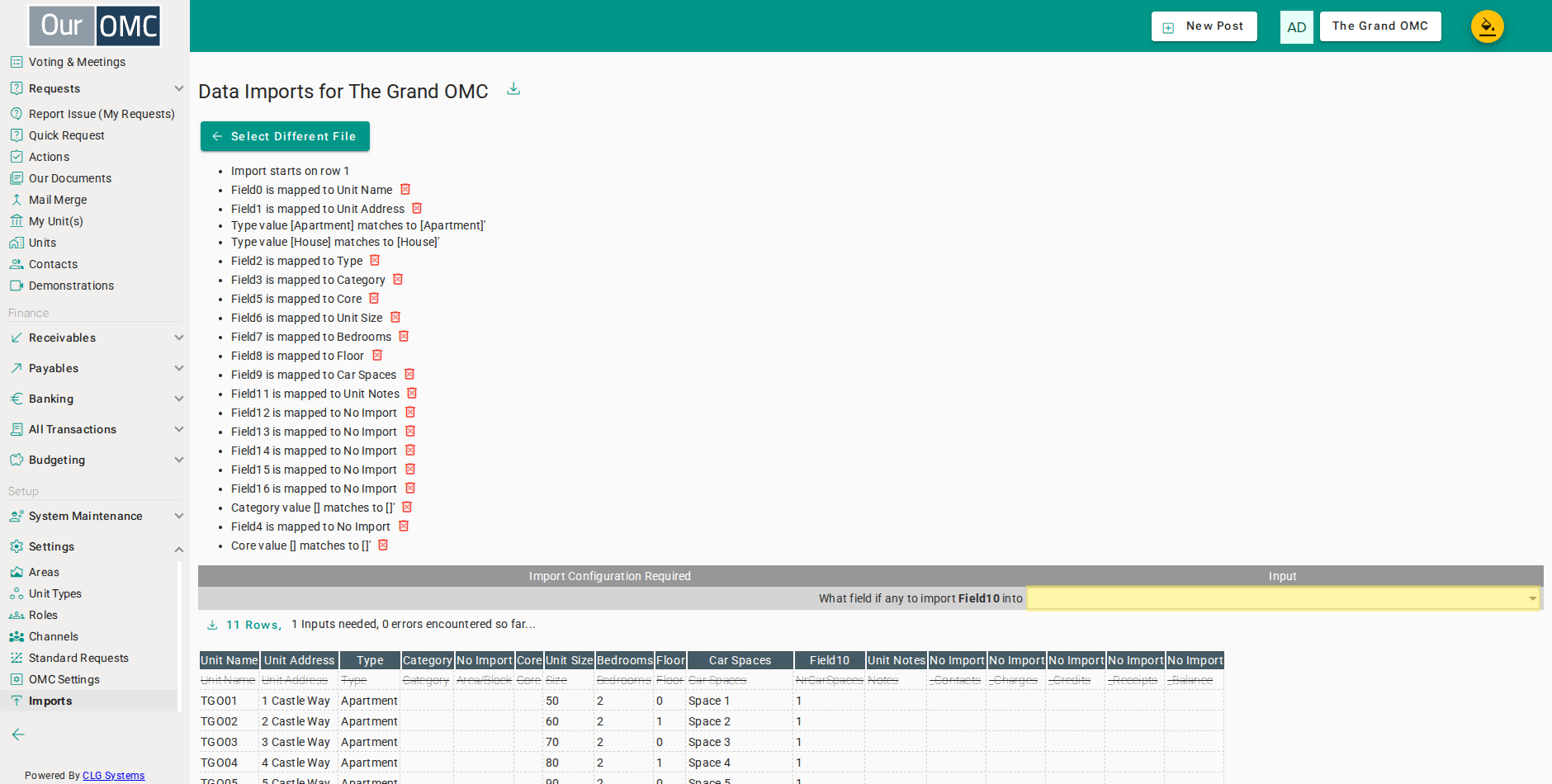The image size is (1552, 784).
Task: Click the Field10 column header
Action: click(830, 660)
